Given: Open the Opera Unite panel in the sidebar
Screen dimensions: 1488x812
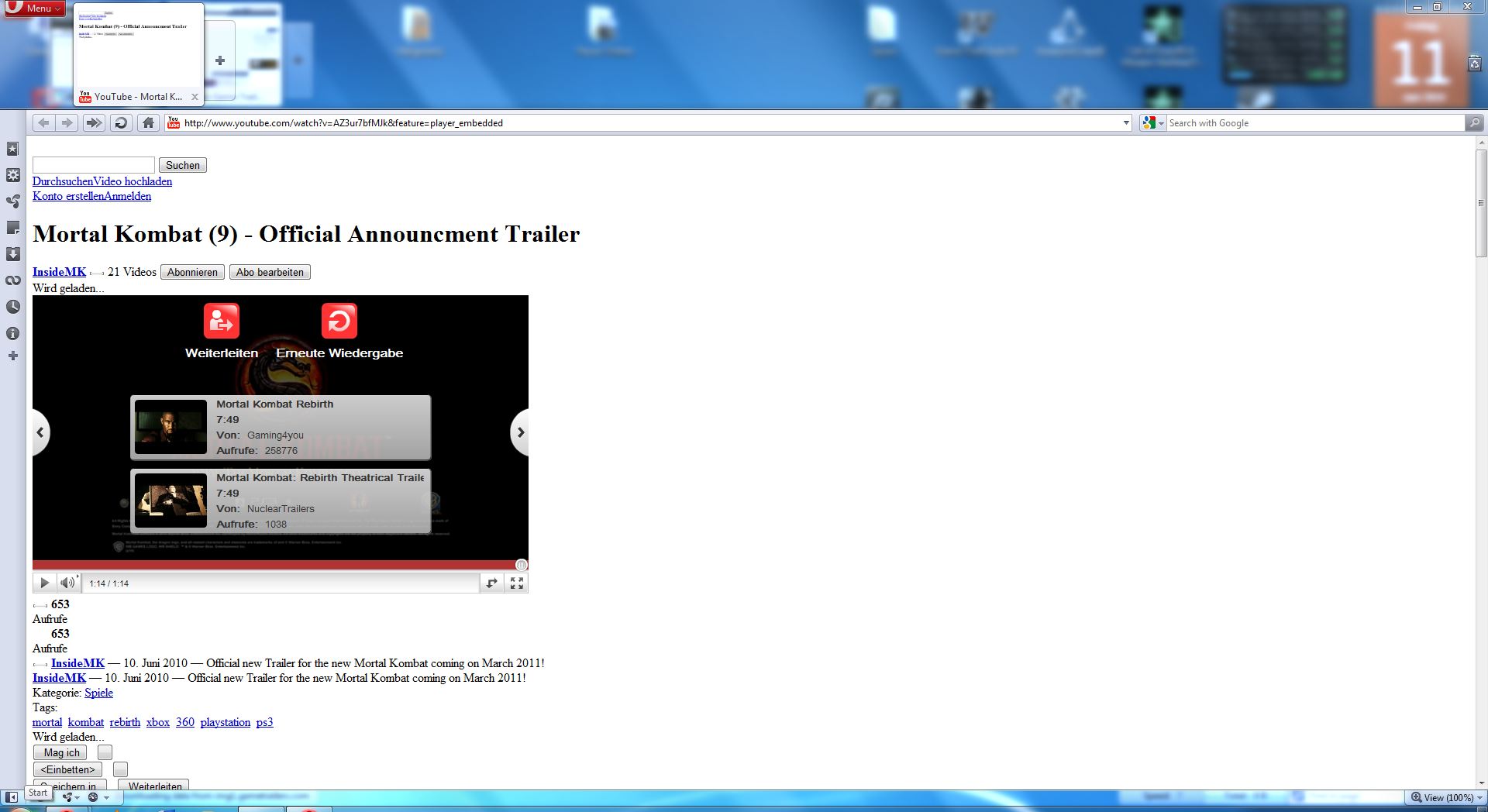Looking at the screenshot, I should 12,201.
